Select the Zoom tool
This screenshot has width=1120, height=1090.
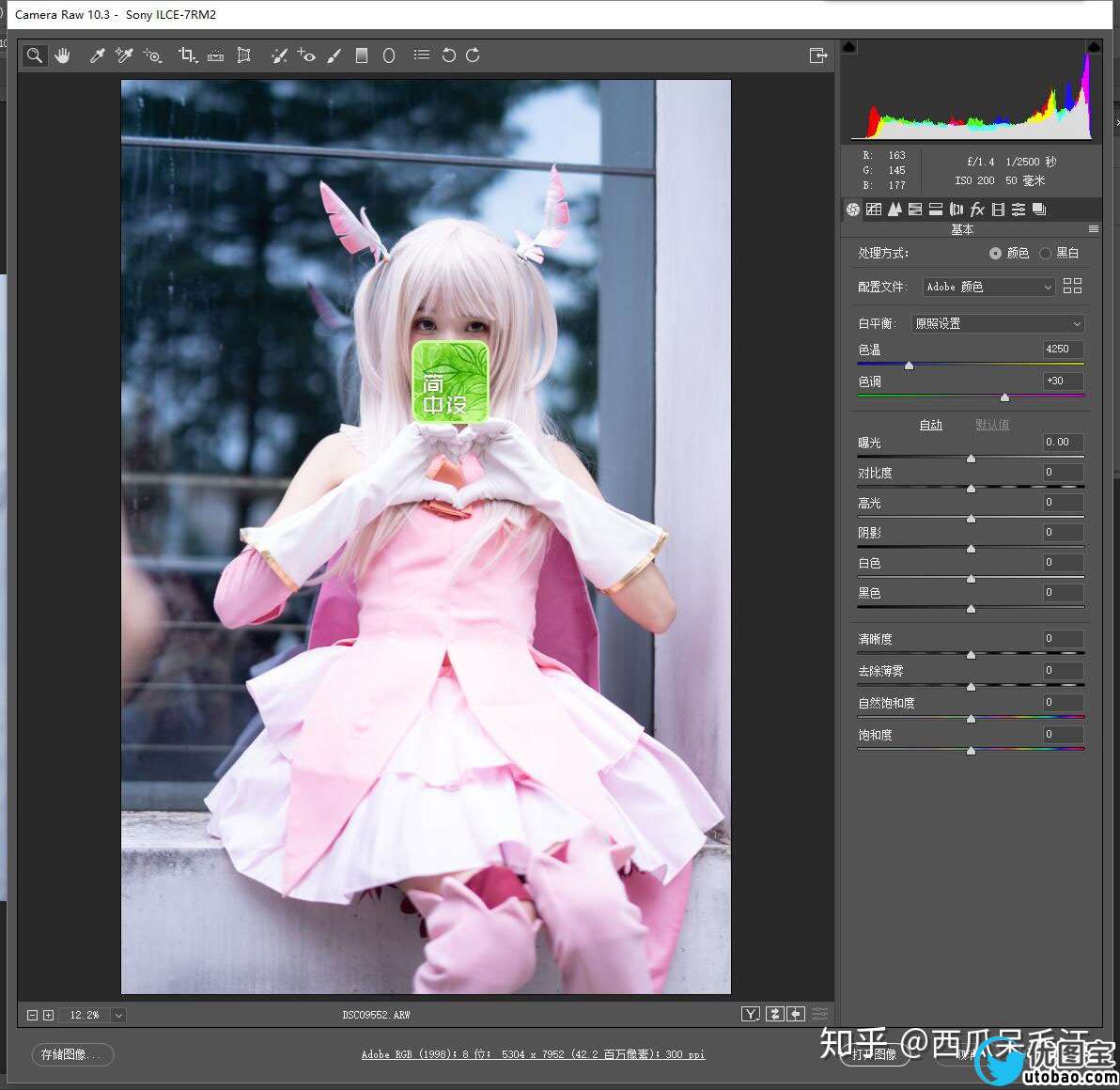point(34,55)
